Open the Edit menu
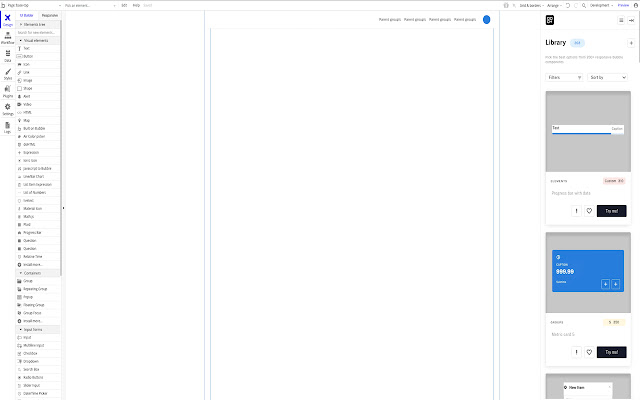This screenshot has width=640, height=400. pyautogui.click(x=124, y=5)
